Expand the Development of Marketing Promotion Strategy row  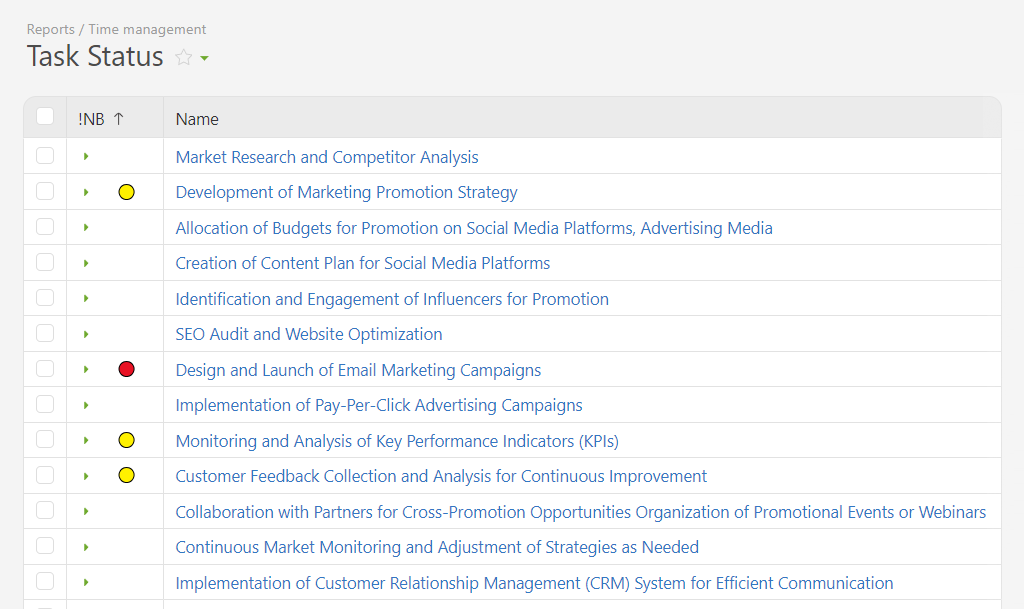coord(86,193)
